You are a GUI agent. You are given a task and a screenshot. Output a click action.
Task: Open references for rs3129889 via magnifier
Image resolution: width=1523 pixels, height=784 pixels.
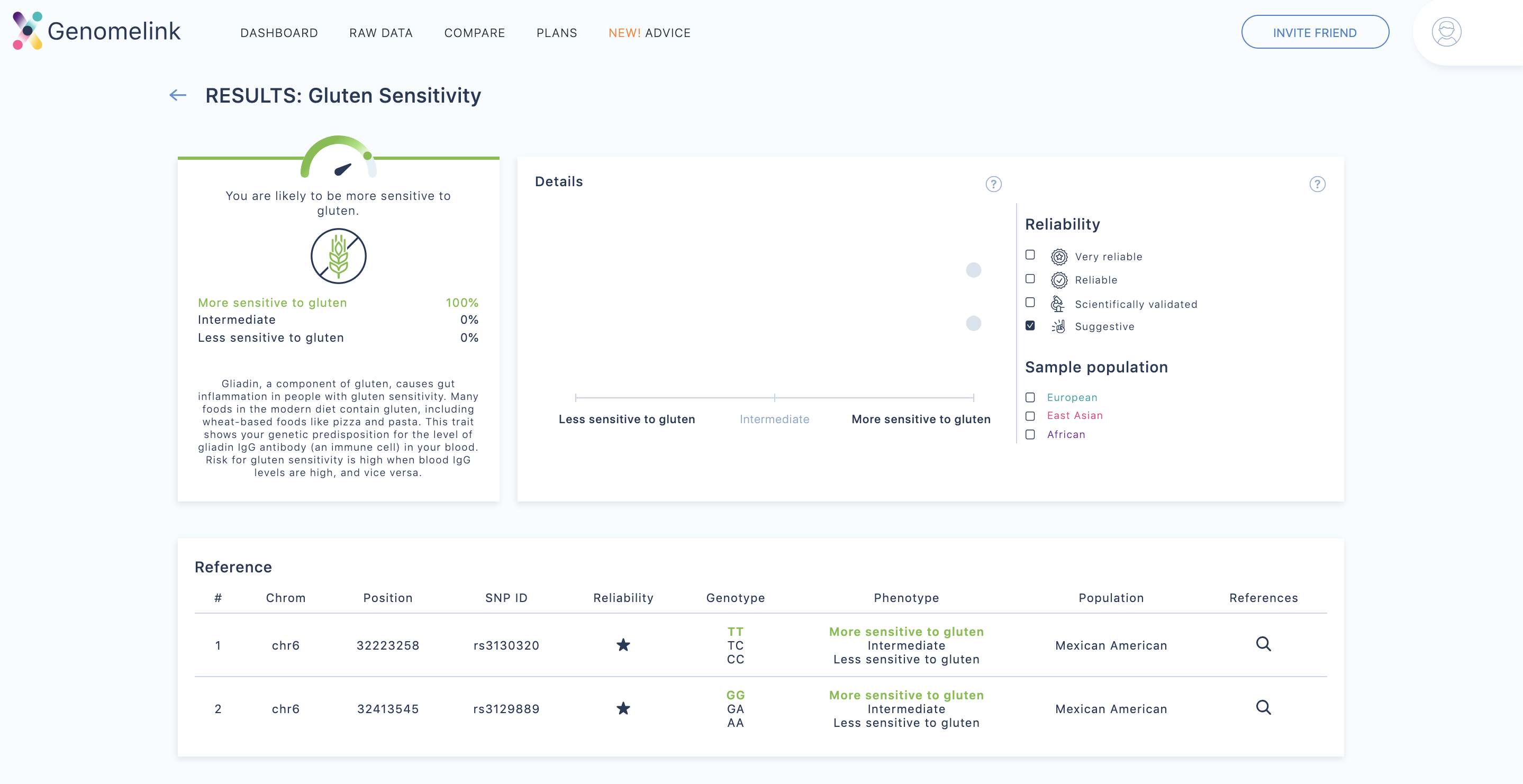[1264, 707]
